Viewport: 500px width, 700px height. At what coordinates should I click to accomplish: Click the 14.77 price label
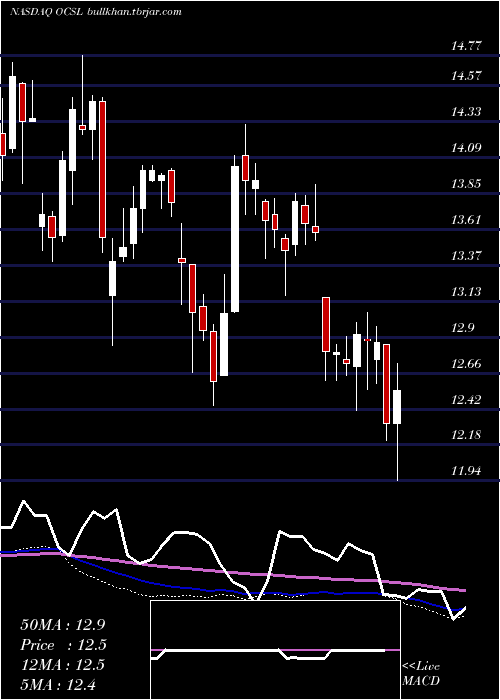(x=466, y=45)
